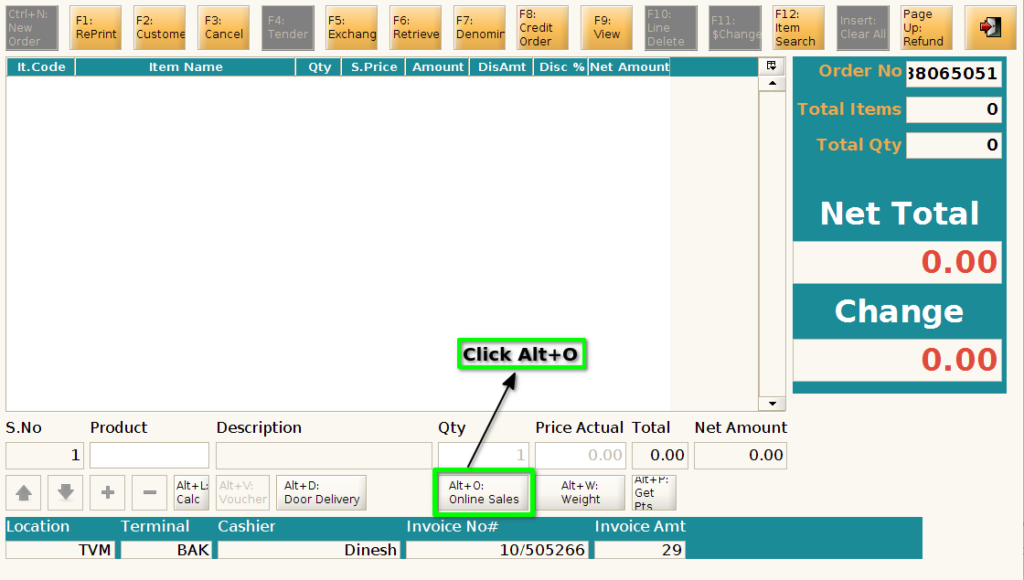The width and height of the screenshot is (1024, 580).
Task: Click Alt+O Online Sales button
Action: [x=484, y=492]
